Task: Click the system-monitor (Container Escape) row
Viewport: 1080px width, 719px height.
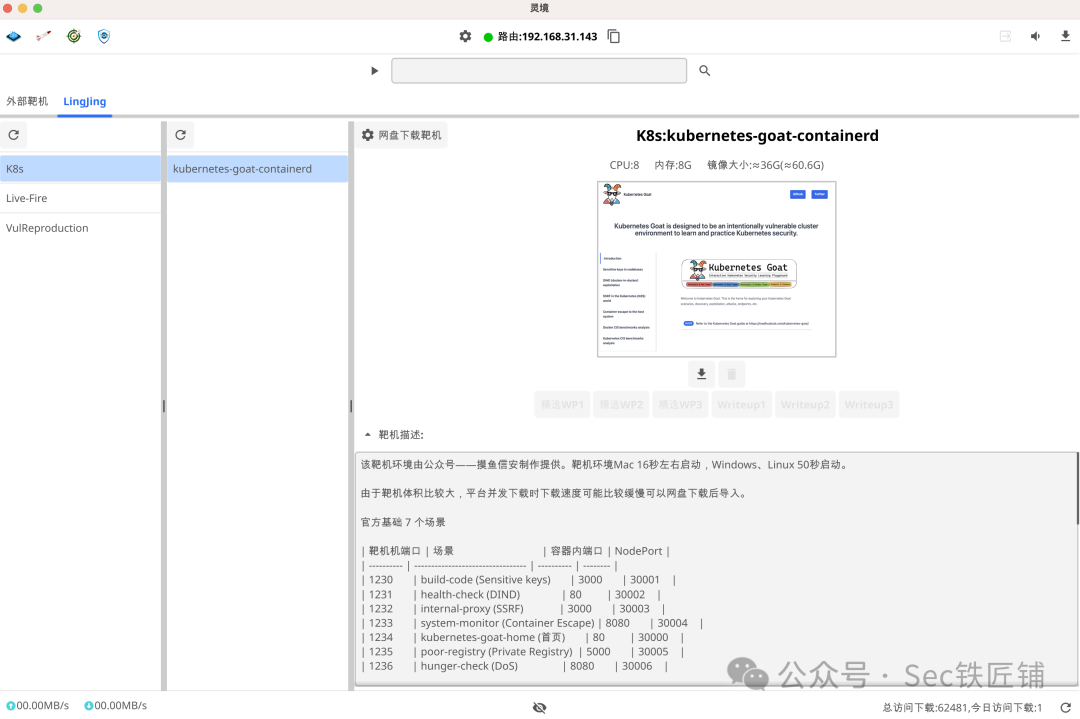Action: click(532, 623)
